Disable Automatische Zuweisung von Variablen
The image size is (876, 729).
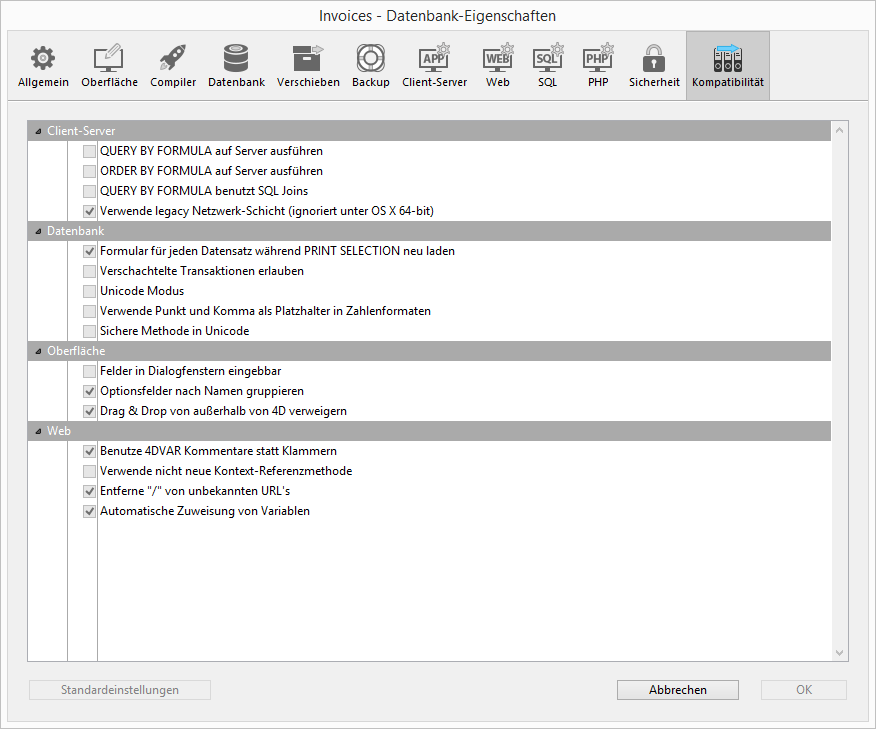click(90, 511)
